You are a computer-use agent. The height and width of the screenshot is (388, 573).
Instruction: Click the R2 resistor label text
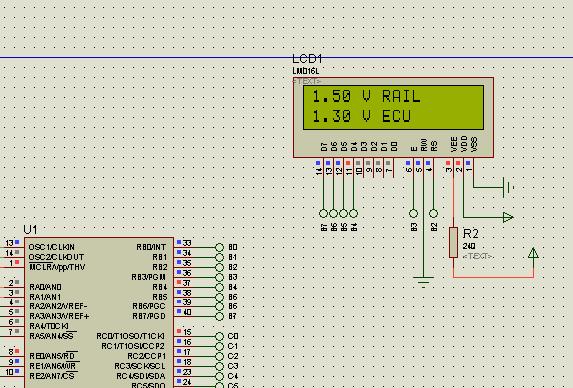(x=470, y=233)
